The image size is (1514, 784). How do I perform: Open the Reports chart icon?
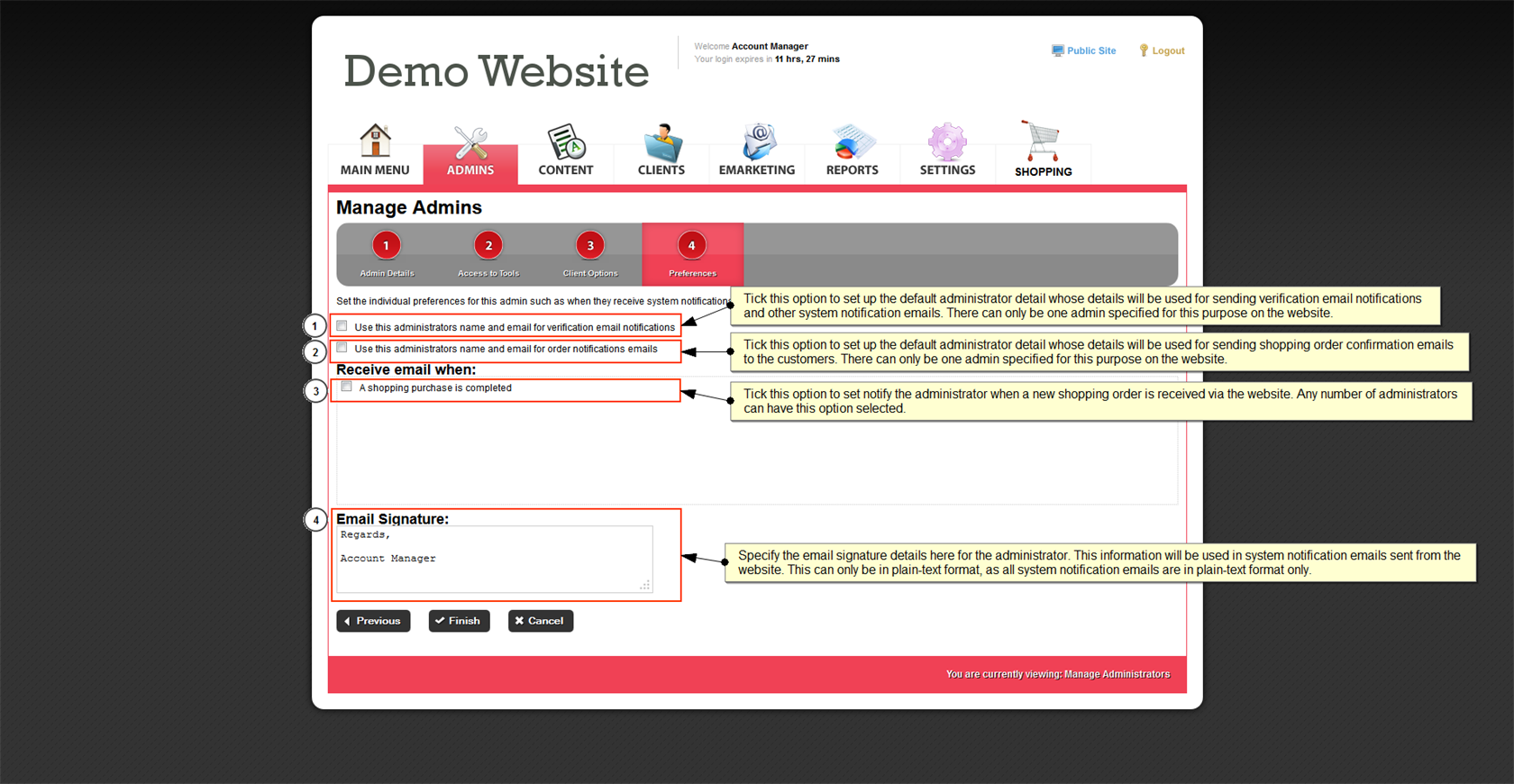853,142
